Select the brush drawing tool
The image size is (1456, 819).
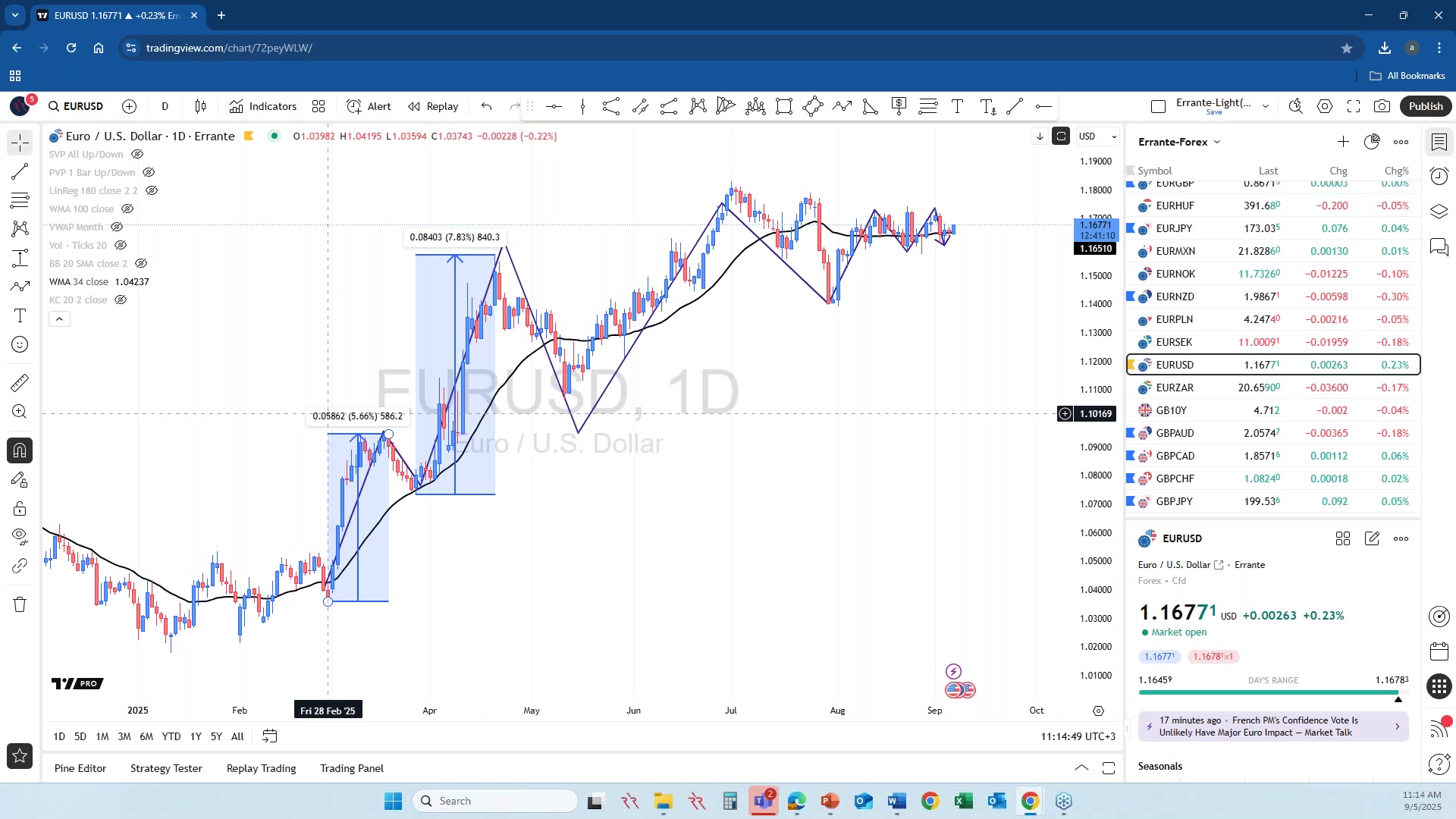click(x=20, y=287)
